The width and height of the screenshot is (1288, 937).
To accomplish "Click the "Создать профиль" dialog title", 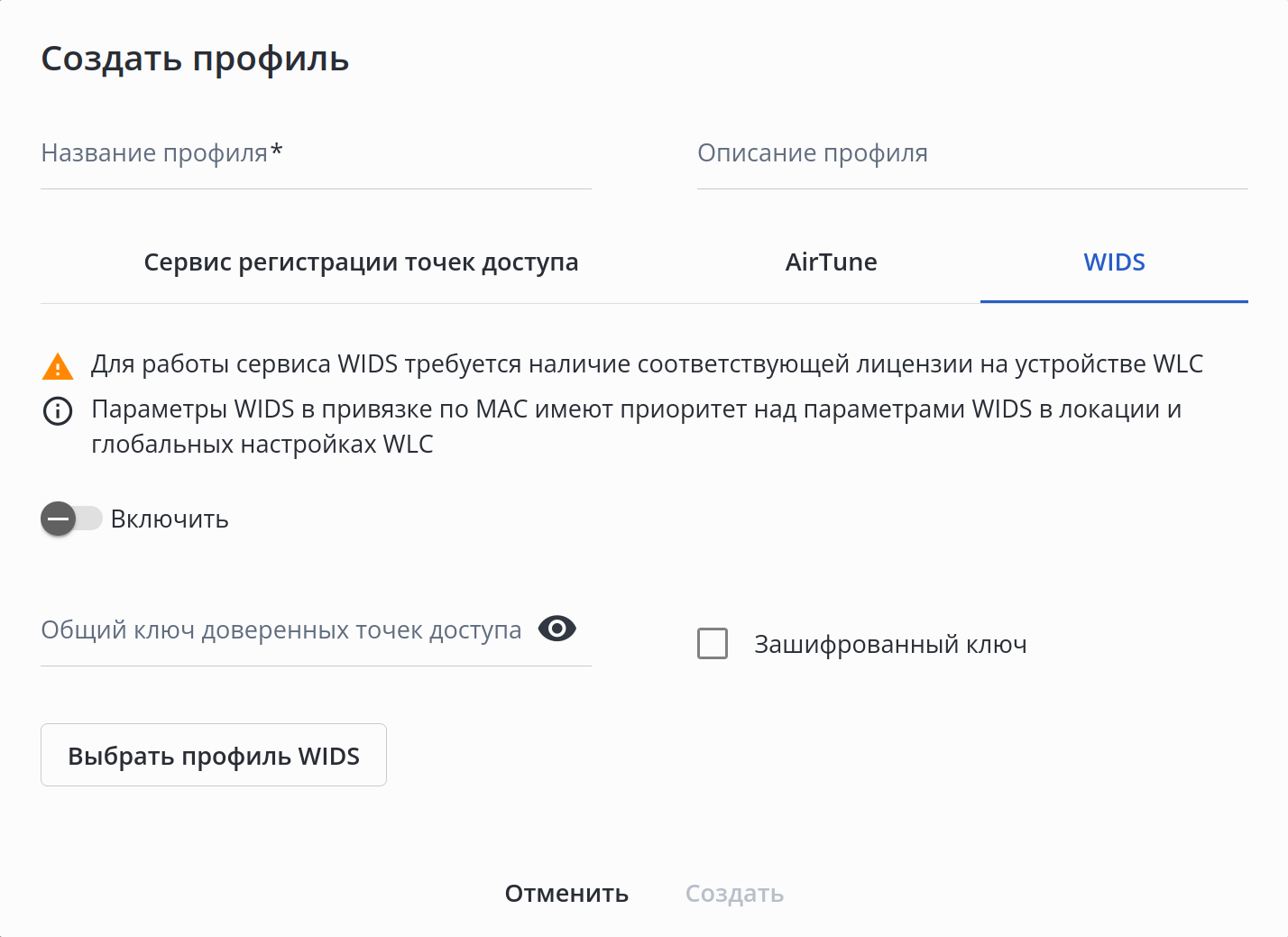I will [195, 59].
